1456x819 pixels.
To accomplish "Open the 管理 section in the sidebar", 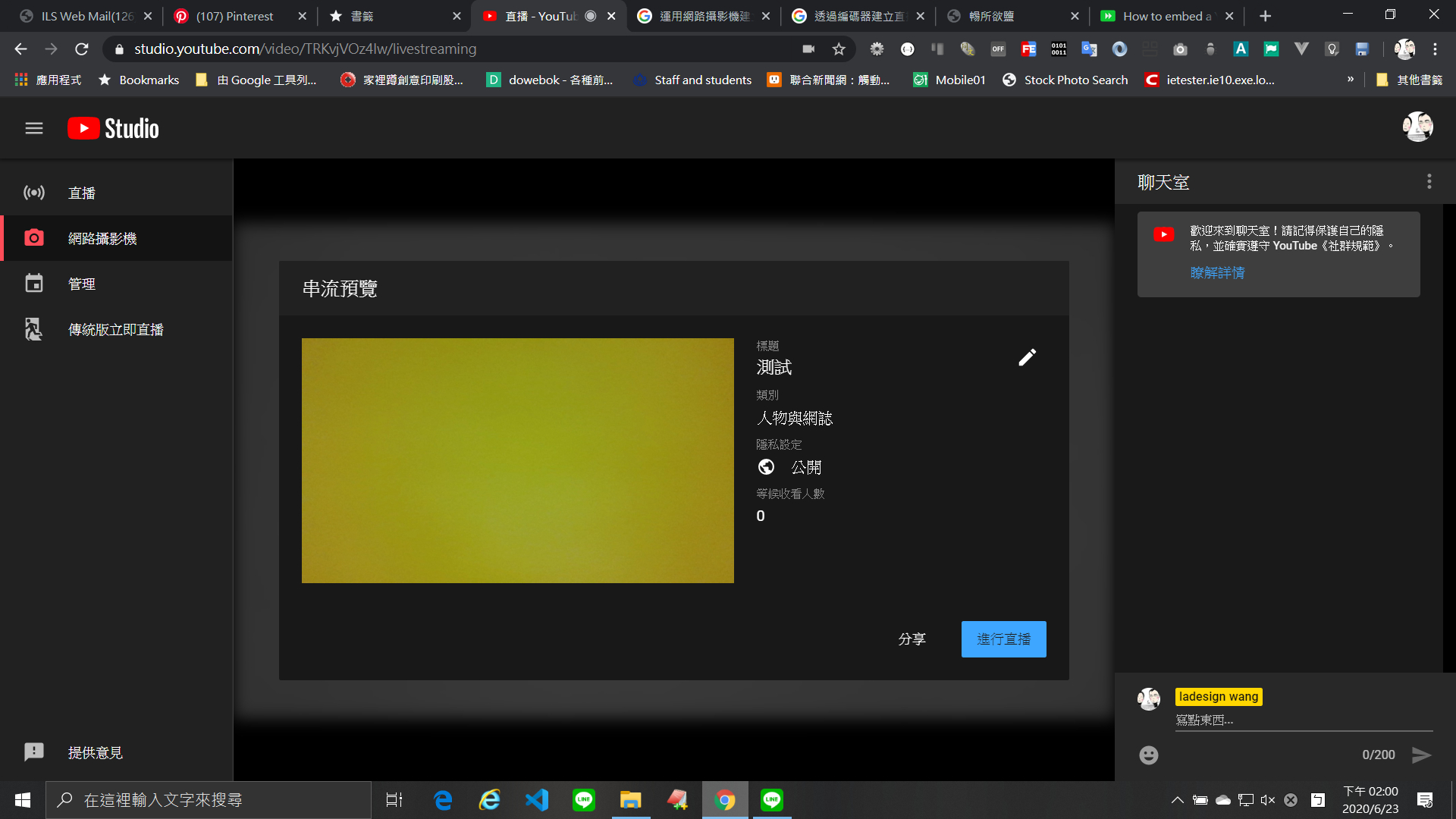I will (x=81, y=283).
